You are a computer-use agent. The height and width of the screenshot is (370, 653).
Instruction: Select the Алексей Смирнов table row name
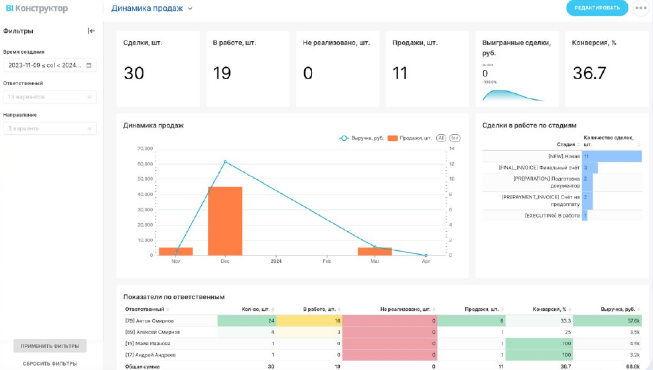[152, 332]
